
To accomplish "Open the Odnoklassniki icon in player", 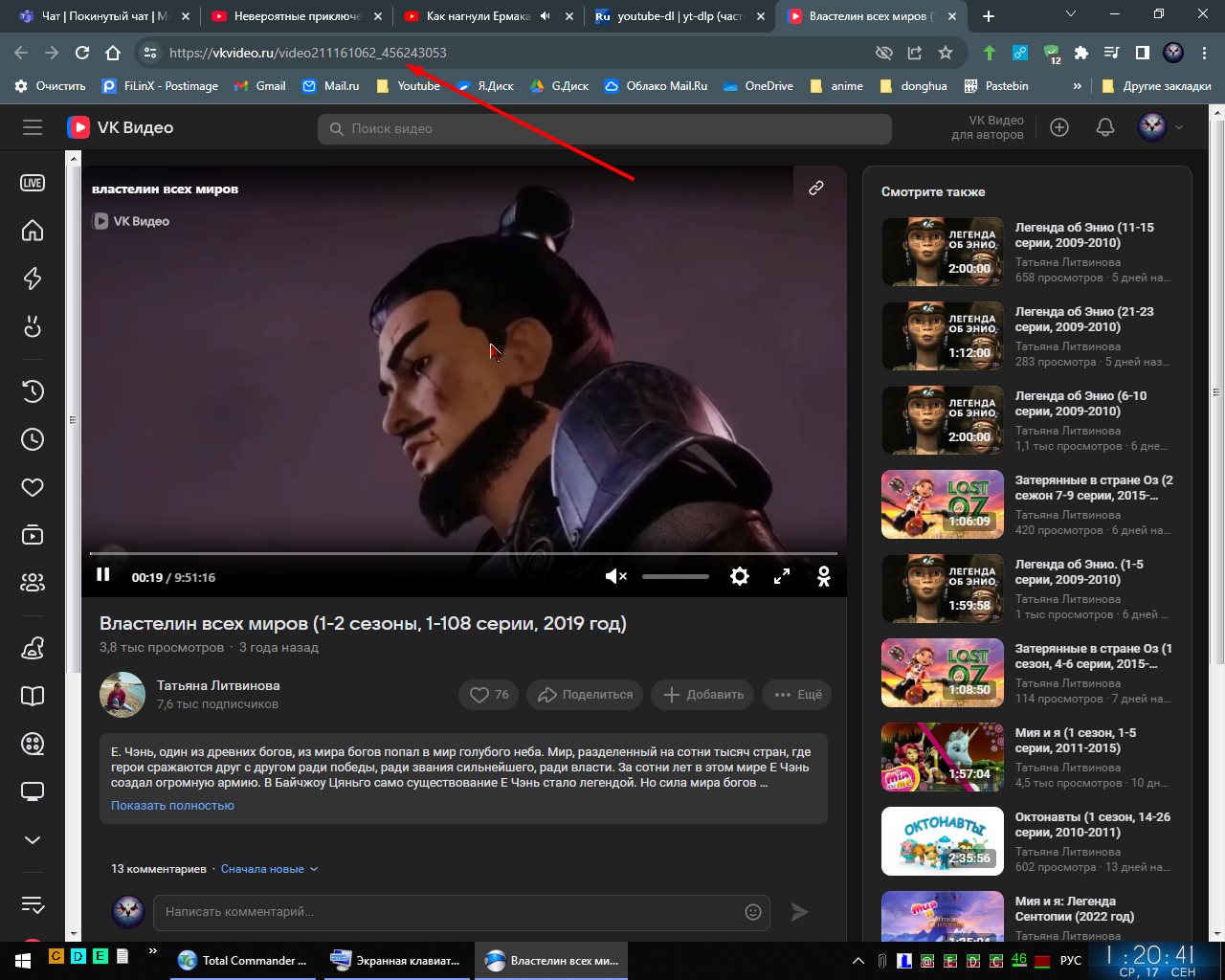I will click(x=823, y=576).
